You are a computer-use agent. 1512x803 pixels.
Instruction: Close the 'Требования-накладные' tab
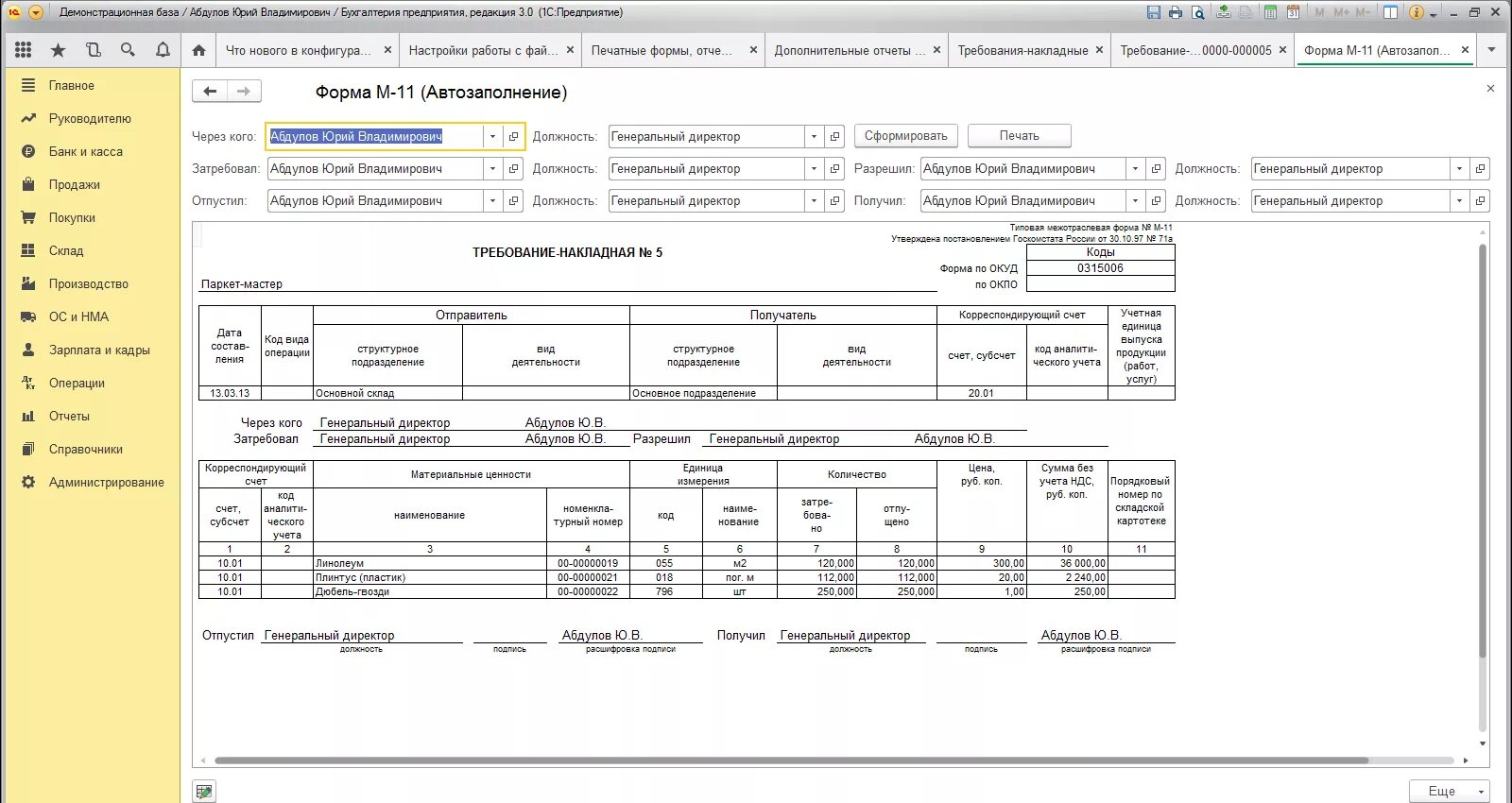[x=1099, y=50]
